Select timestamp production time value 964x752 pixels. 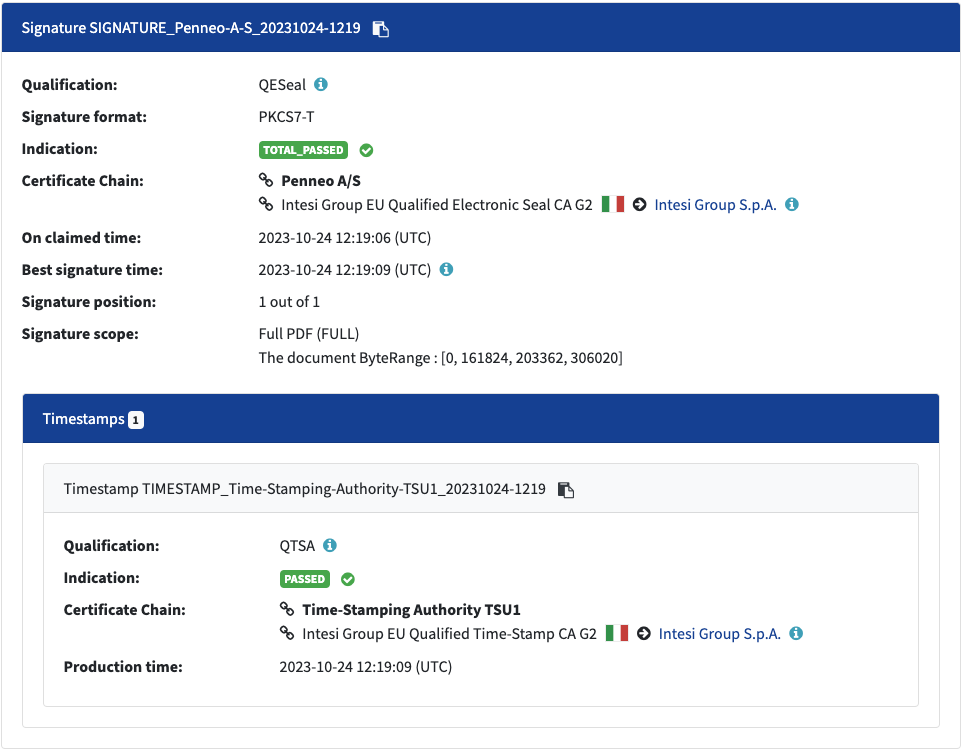coord(366,667)
